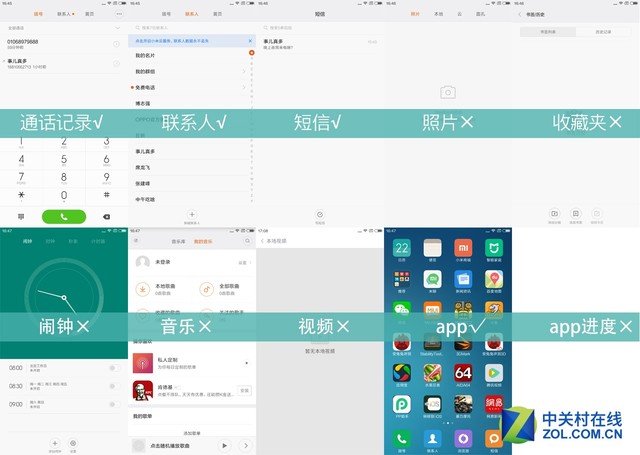The image size is (640, 455).
Task: Play the 私人定制 radio station
Action: coord(247,363)
